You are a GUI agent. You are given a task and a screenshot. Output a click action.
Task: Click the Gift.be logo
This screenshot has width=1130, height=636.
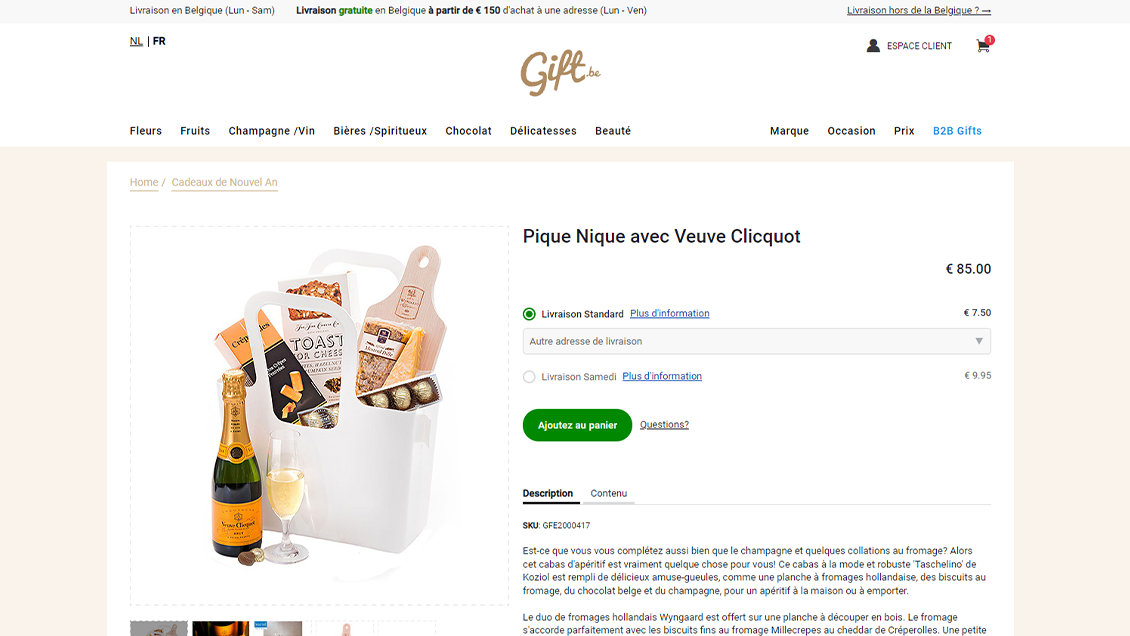[561, 72]
